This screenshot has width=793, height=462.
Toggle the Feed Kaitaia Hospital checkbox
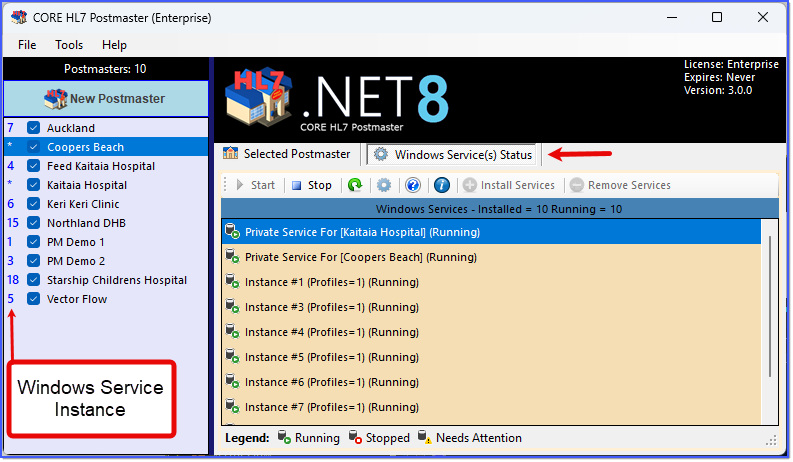click(x=33, y=166)
